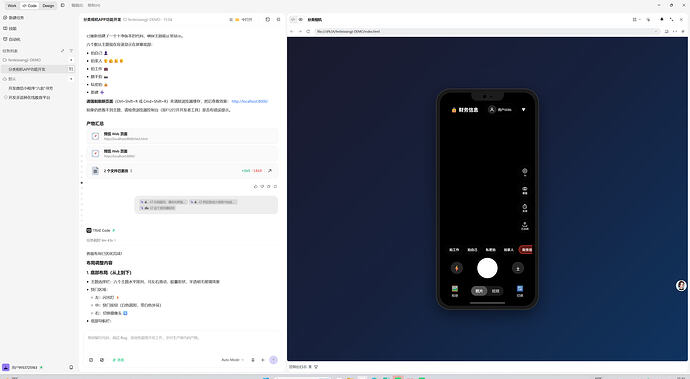
Task: Toggle the eye icon in preview tab bar
Action: pos(301,19)
